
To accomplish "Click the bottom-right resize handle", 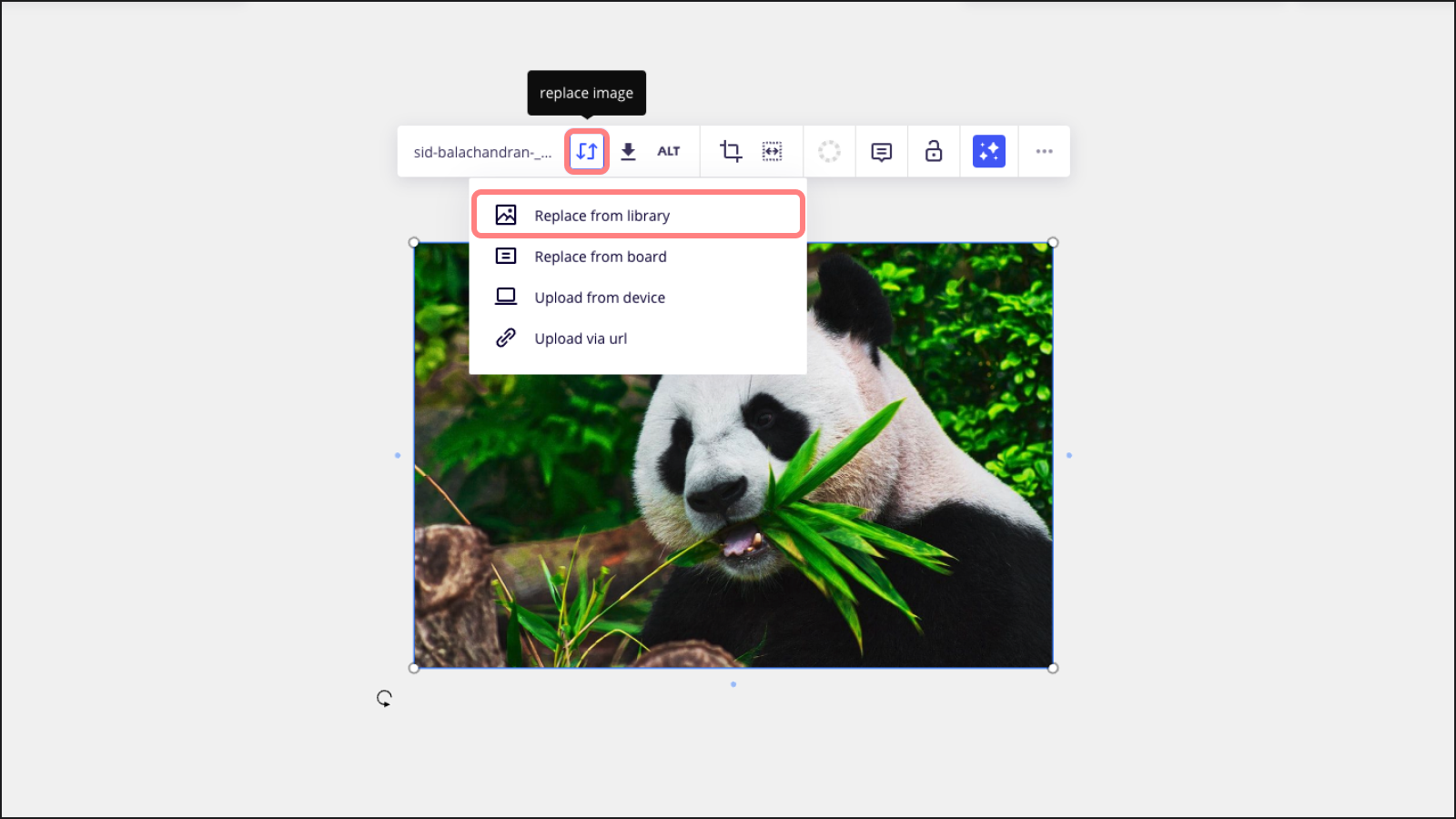I will click(1053, 668).
